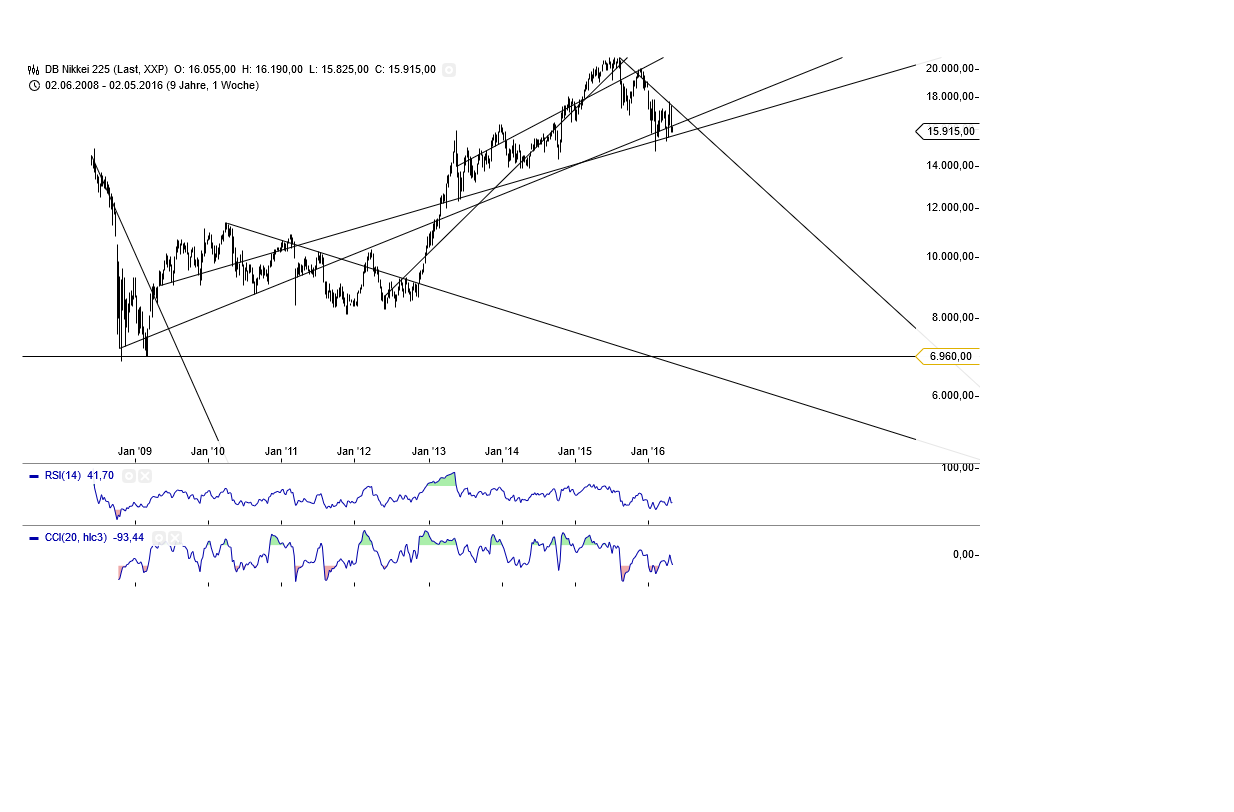The image size is (1234, 812).
Task: Click the 18.000,00 price axis label
Action: pos(950,97)
